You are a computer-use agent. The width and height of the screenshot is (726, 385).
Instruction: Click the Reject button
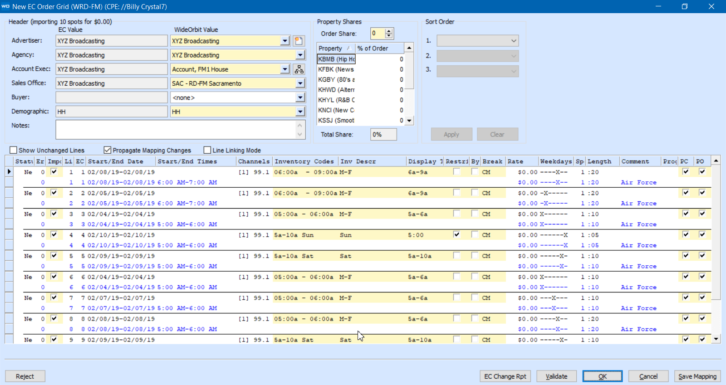tap(25, 376)
